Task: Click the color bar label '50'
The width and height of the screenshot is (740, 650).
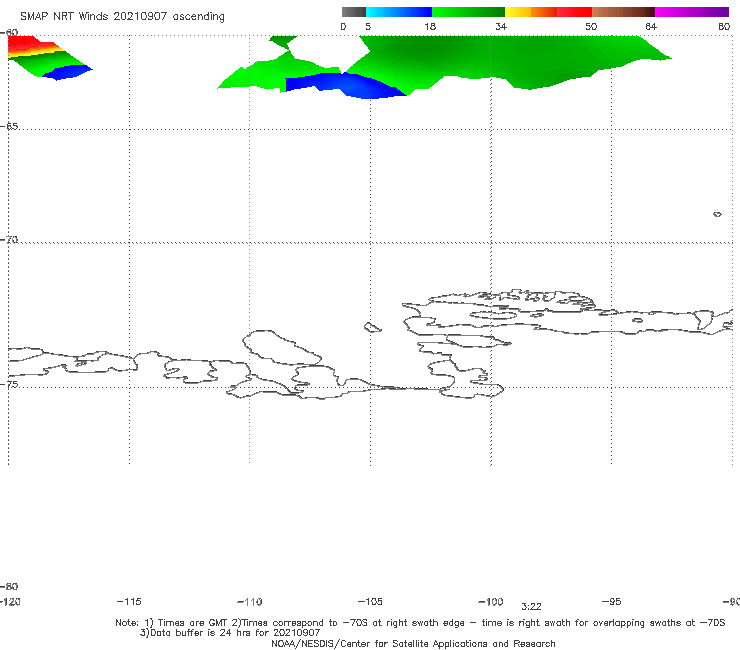Action: 591,26
